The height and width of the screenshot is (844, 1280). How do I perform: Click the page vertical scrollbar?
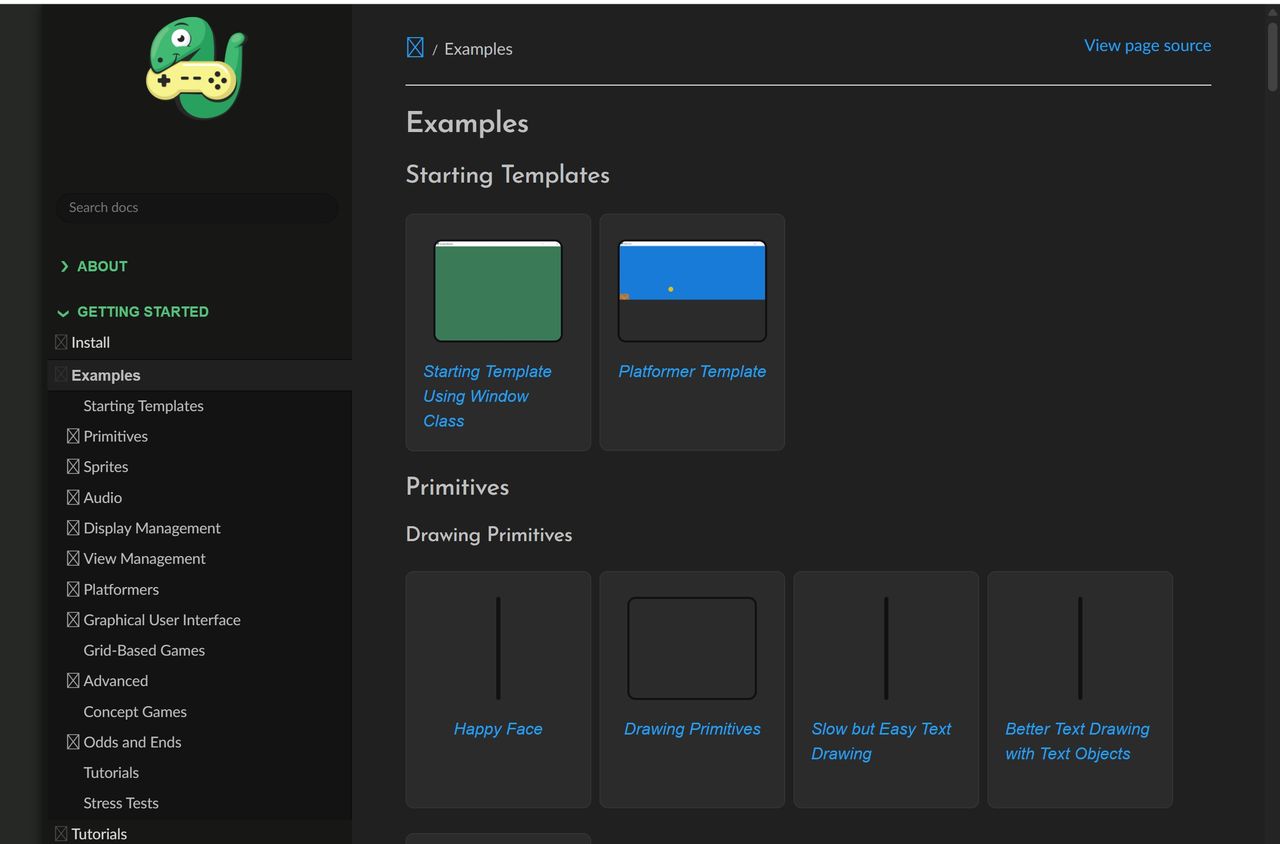[1272, 60]
